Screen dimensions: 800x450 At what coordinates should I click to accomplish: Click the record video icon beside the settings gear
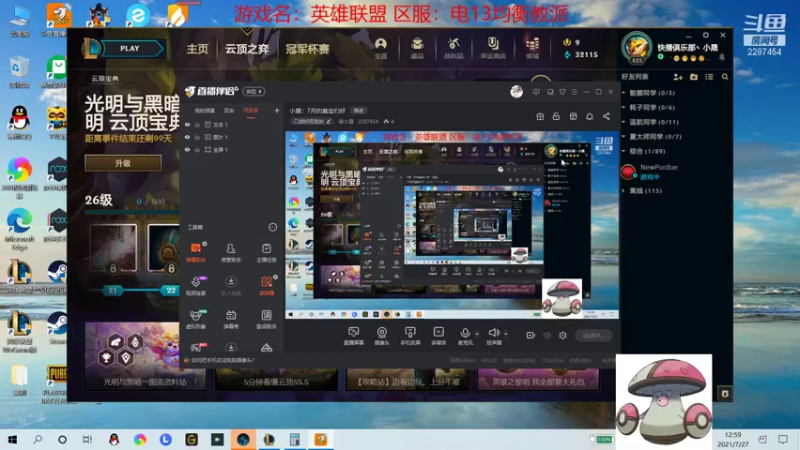coord(531,335)
